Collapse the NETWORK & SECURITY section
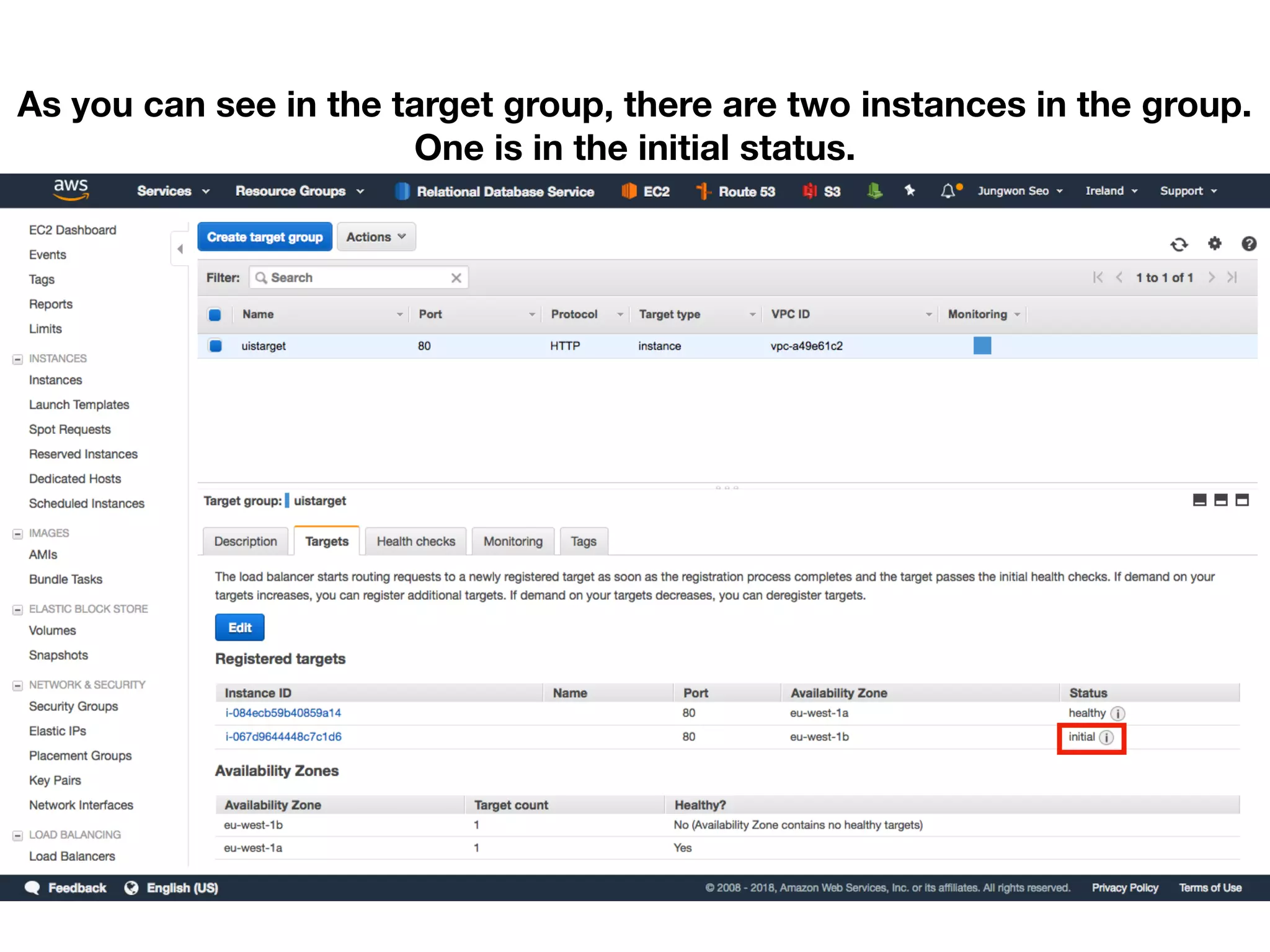1270x952 pixels. (18, 685)
